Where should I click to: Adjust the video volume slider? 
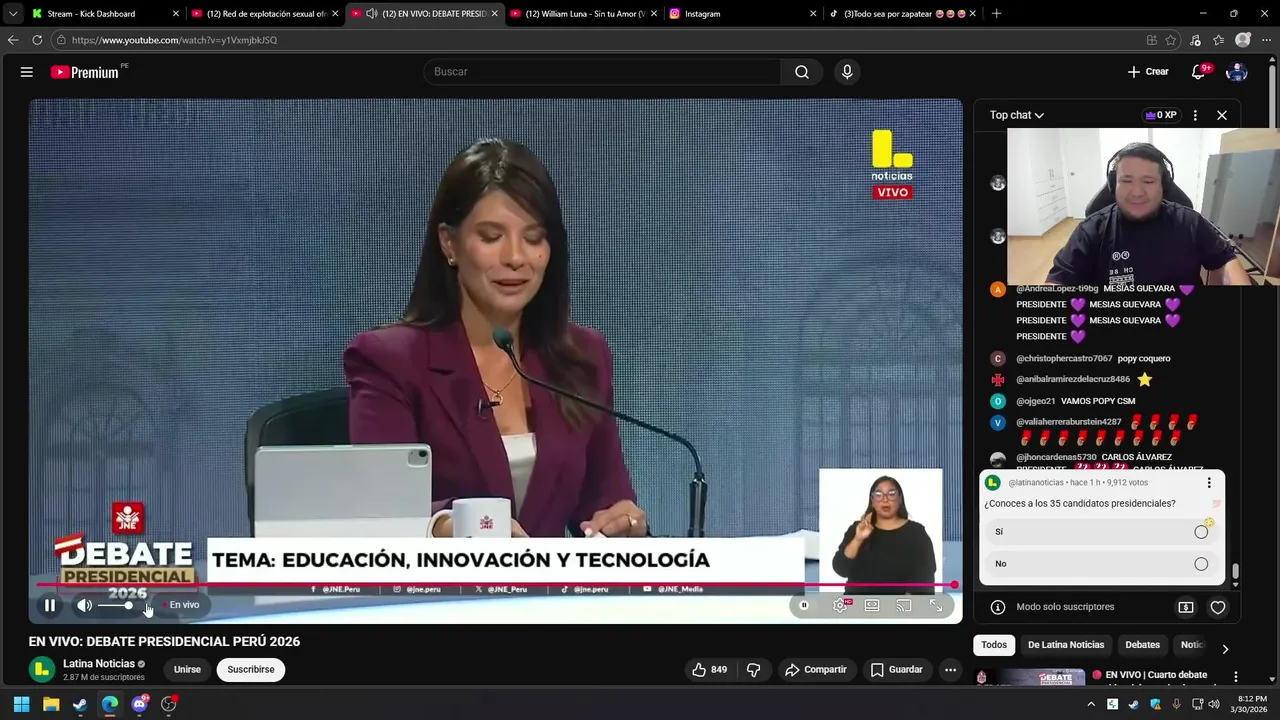[x=115, y=605]
